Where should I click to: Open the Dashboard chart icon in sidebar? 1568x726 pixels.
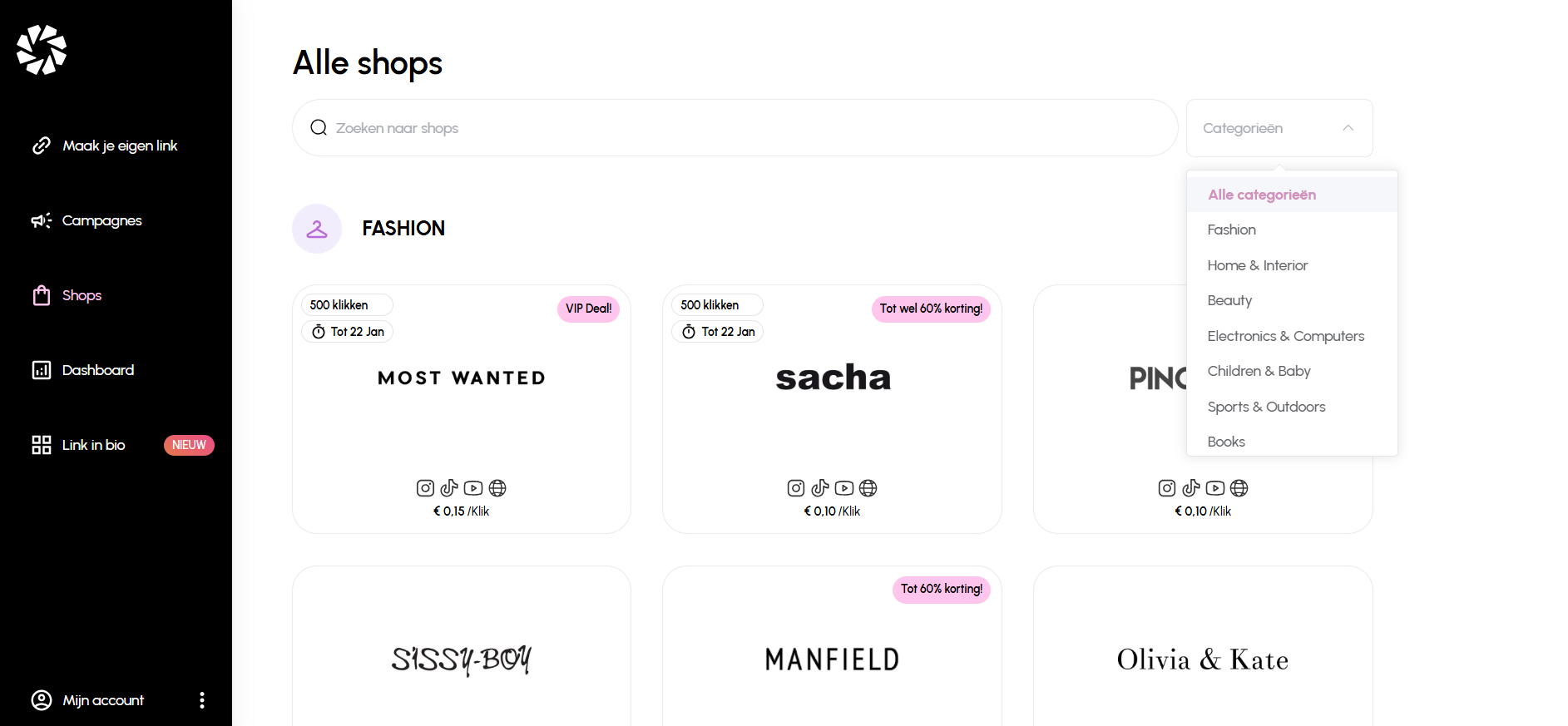[41, 370]
